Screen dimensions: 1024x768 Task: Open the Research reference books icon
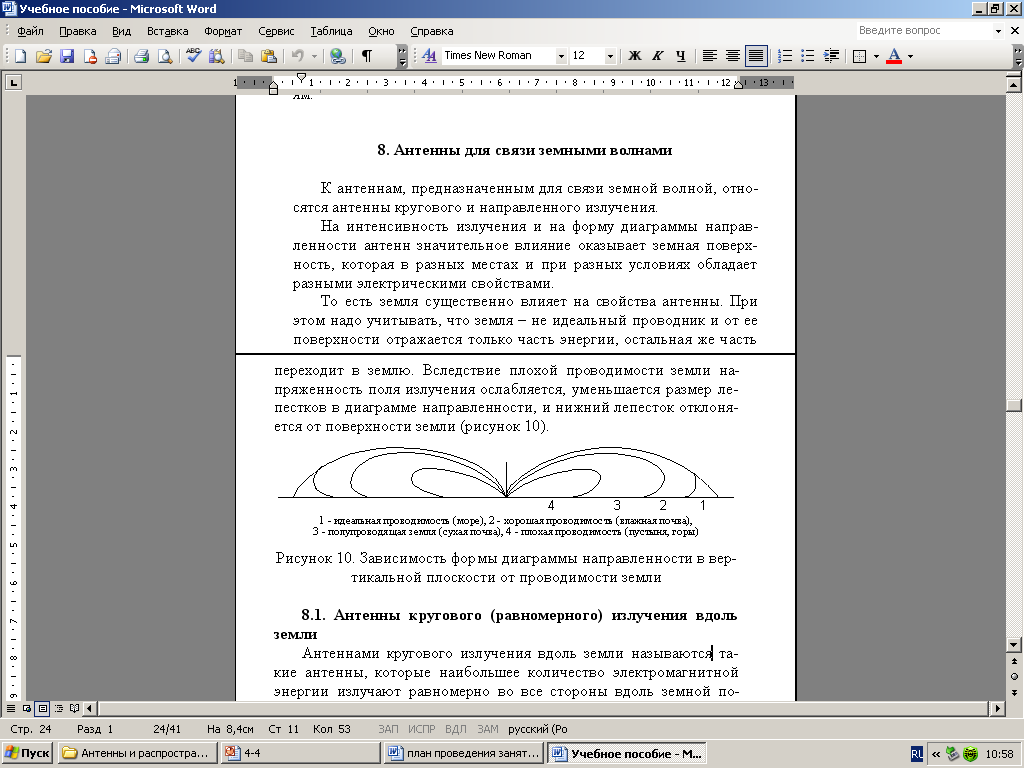point(216,56)
